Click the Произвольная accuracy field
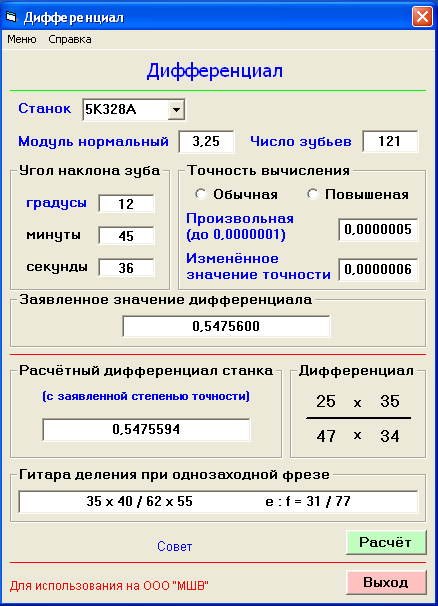This screenshot has width=438, height=606. pyautogui.click(x=378, y=230)
